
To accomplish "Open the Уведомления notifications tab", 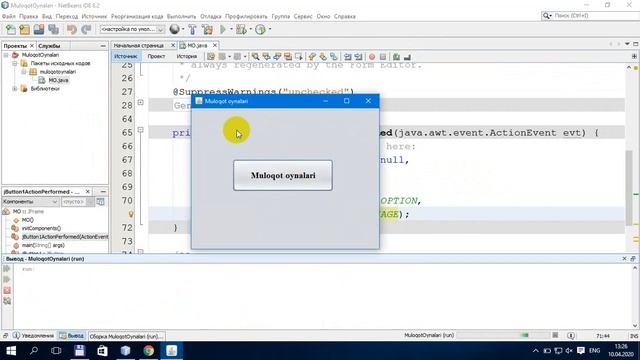I will tap(33, 336).
